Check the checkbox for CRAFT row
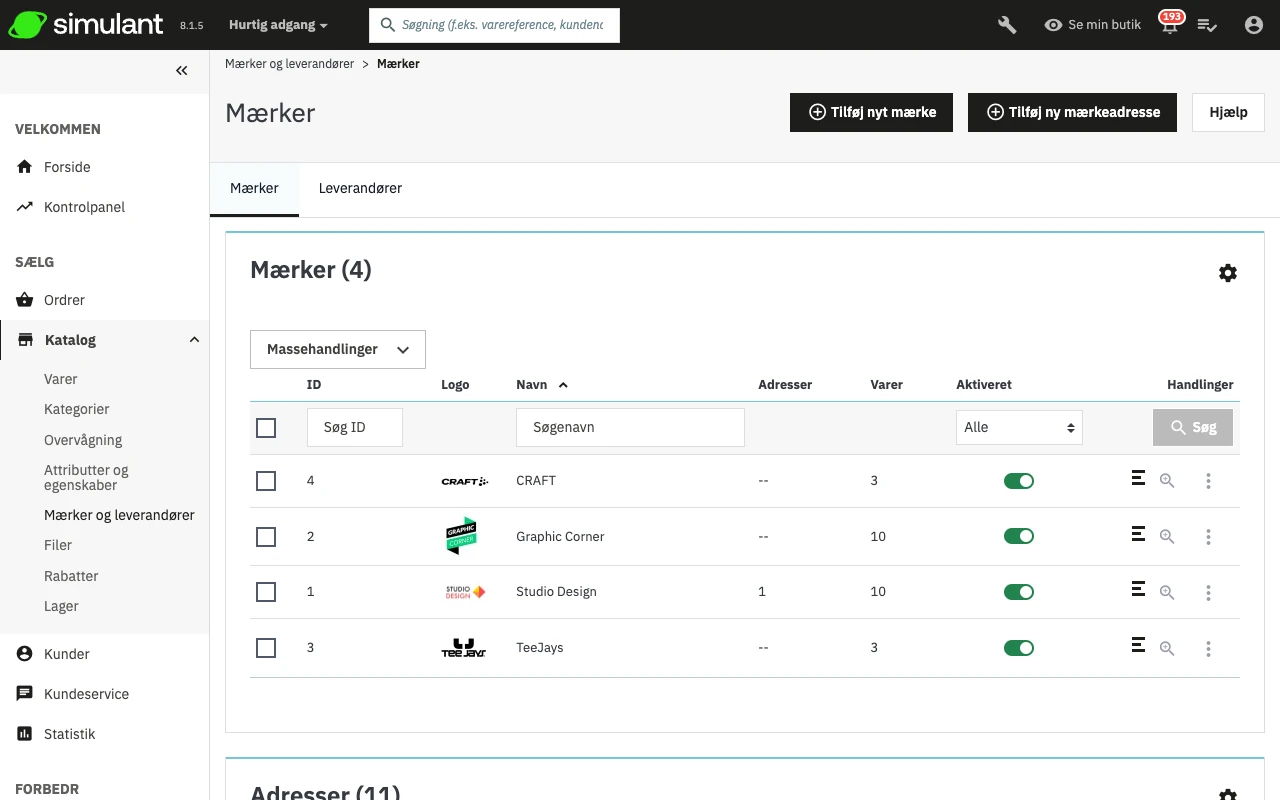This screenshot has width=1280, height=800. pos(266,481)
